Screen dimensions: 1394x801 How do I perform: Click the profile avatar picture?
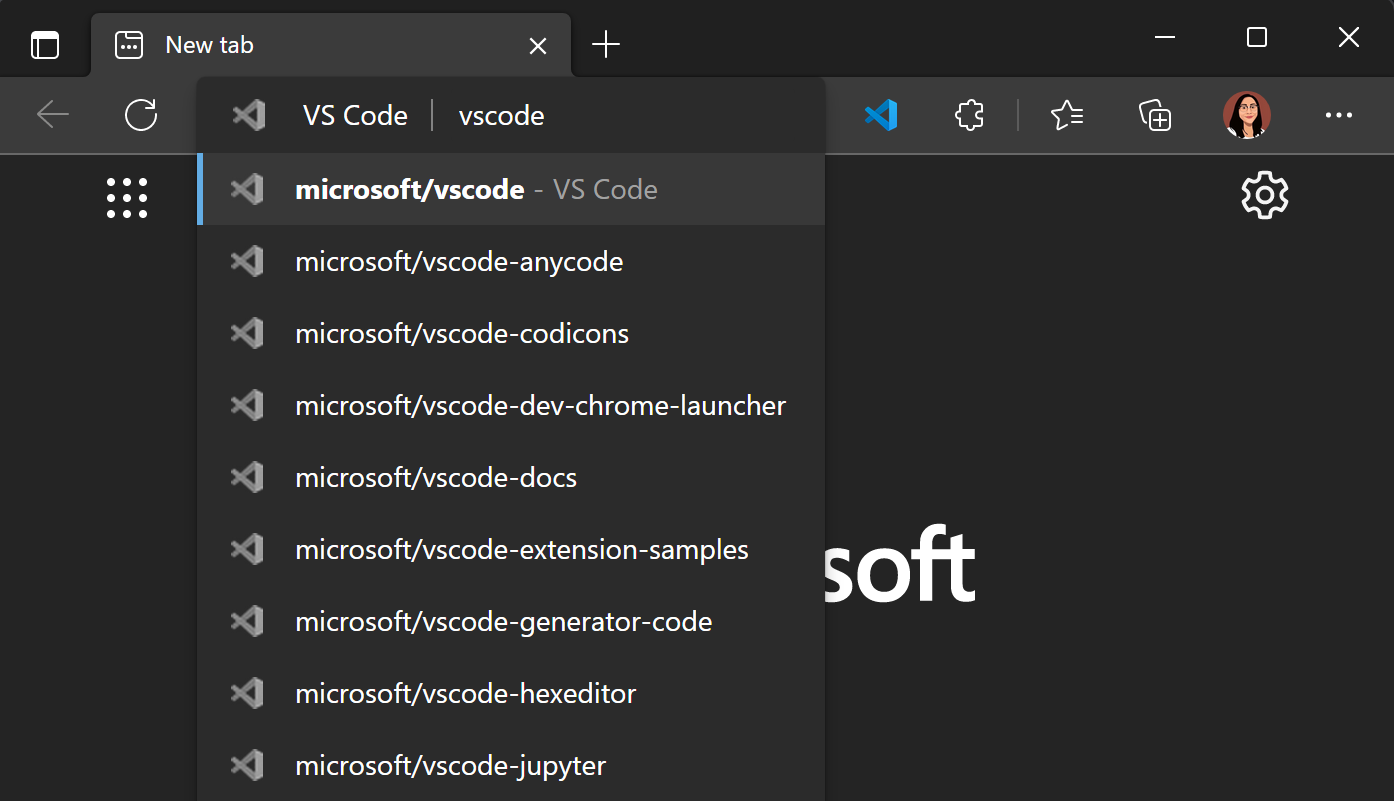coord(1246,115)
